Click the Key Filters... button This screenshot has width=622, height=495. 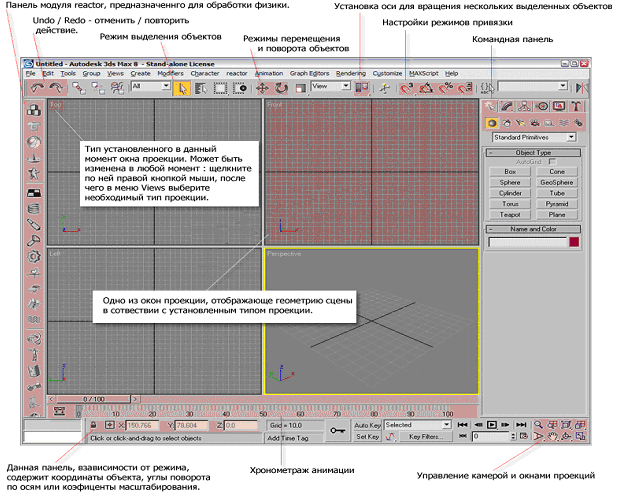tap(426, 436)
